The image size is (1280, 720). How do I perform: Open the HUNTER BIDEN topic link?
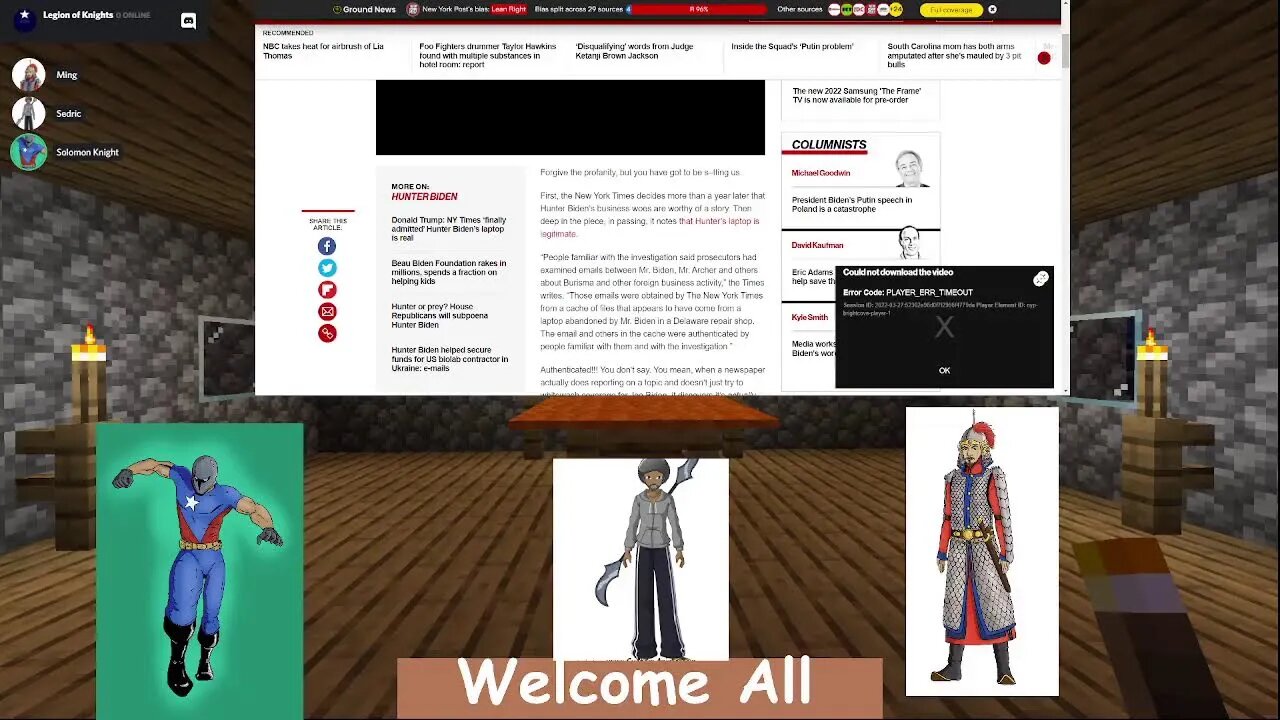(424, 197)
